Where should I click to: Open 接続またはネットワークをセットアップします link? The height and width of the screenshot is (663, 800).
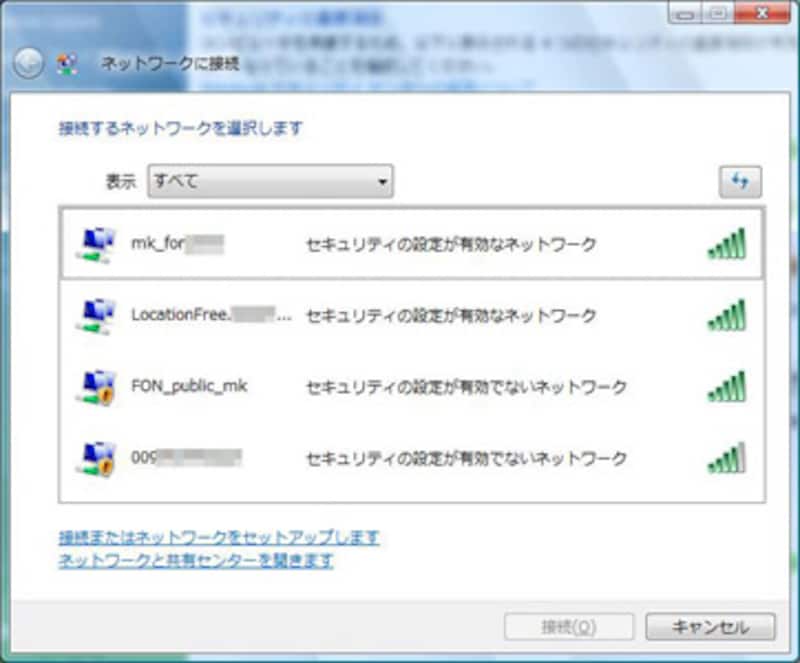click(x=219, y=537)
